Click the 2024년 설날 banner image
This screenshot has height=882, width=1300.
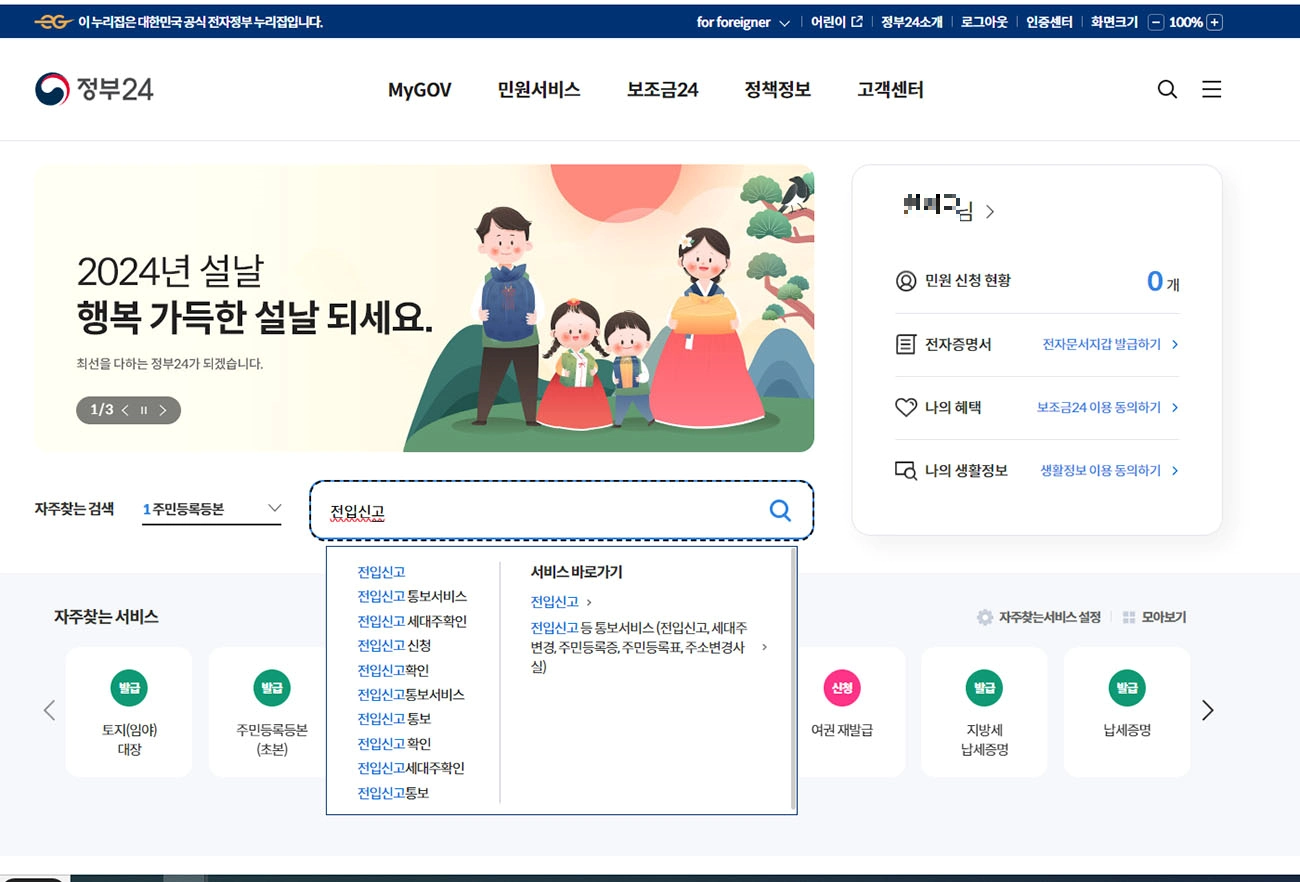[x=424, y=308]
